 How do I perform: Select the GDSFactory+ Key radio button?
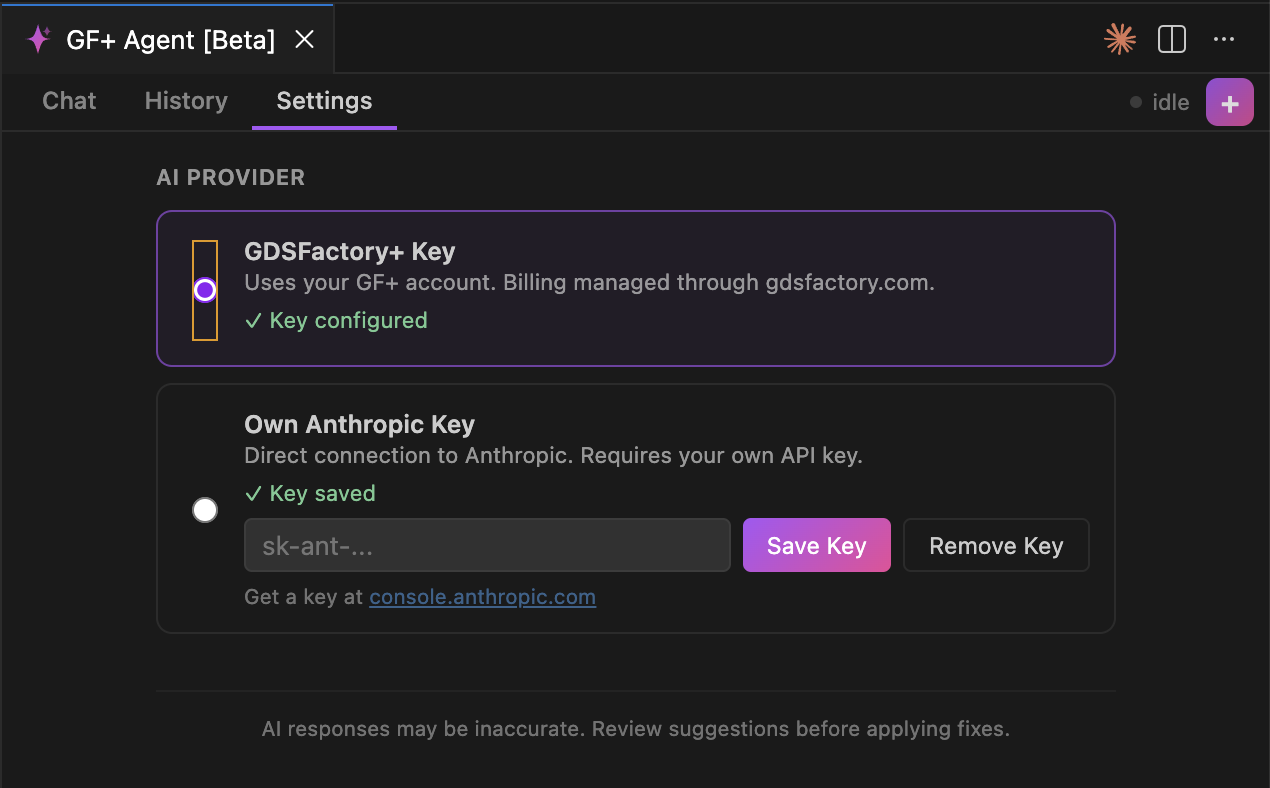tap(205, 289)
